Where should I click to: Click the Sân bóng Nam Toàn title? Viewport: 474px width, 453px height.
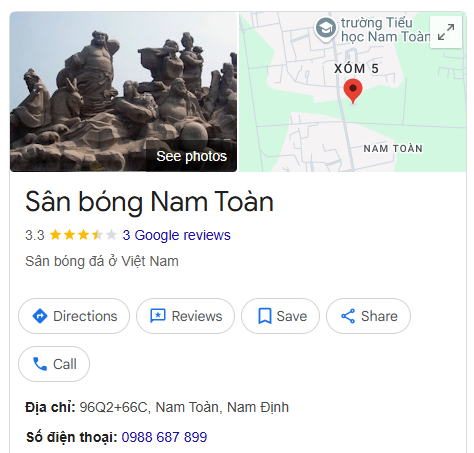click(x=149, y=202)
